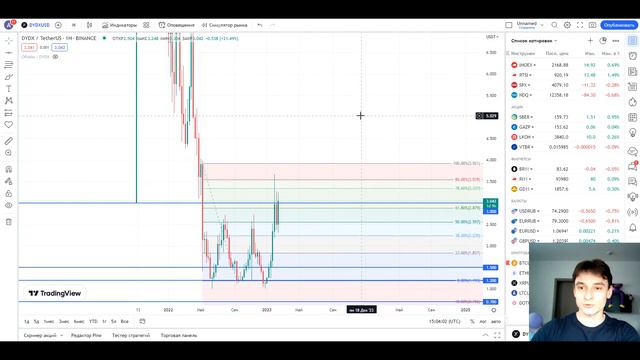Start the Симулятор рынка replay
Viewport: 640px width, 360px height.
tap(224, 25)
